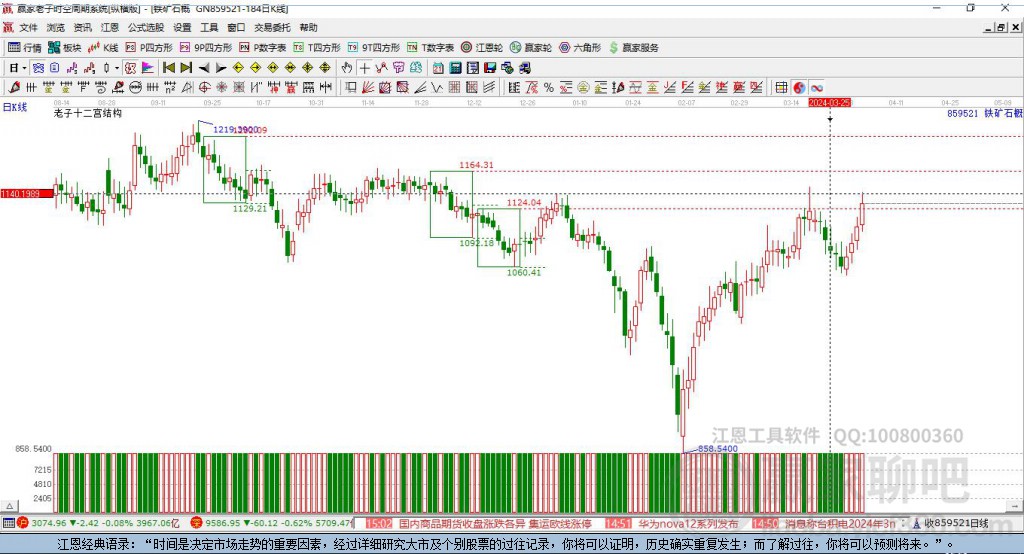Open the 工具 menu
1024x554 pixels.
pos(209,27)
